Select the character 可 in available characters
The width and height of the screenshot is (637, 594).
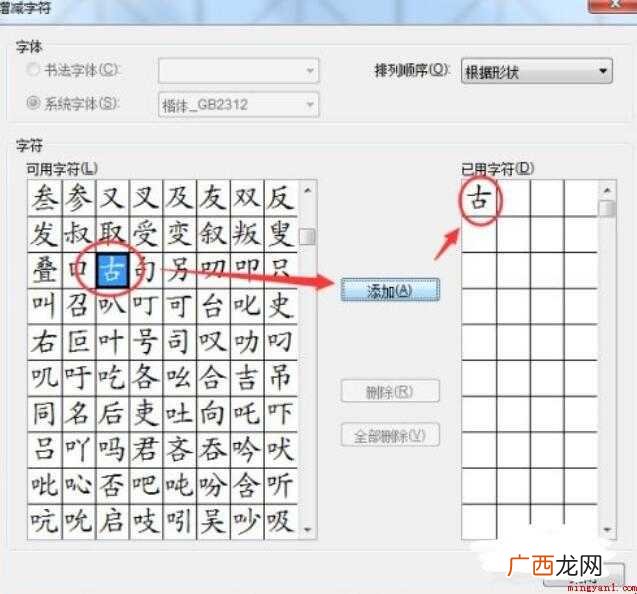point(180,306)
